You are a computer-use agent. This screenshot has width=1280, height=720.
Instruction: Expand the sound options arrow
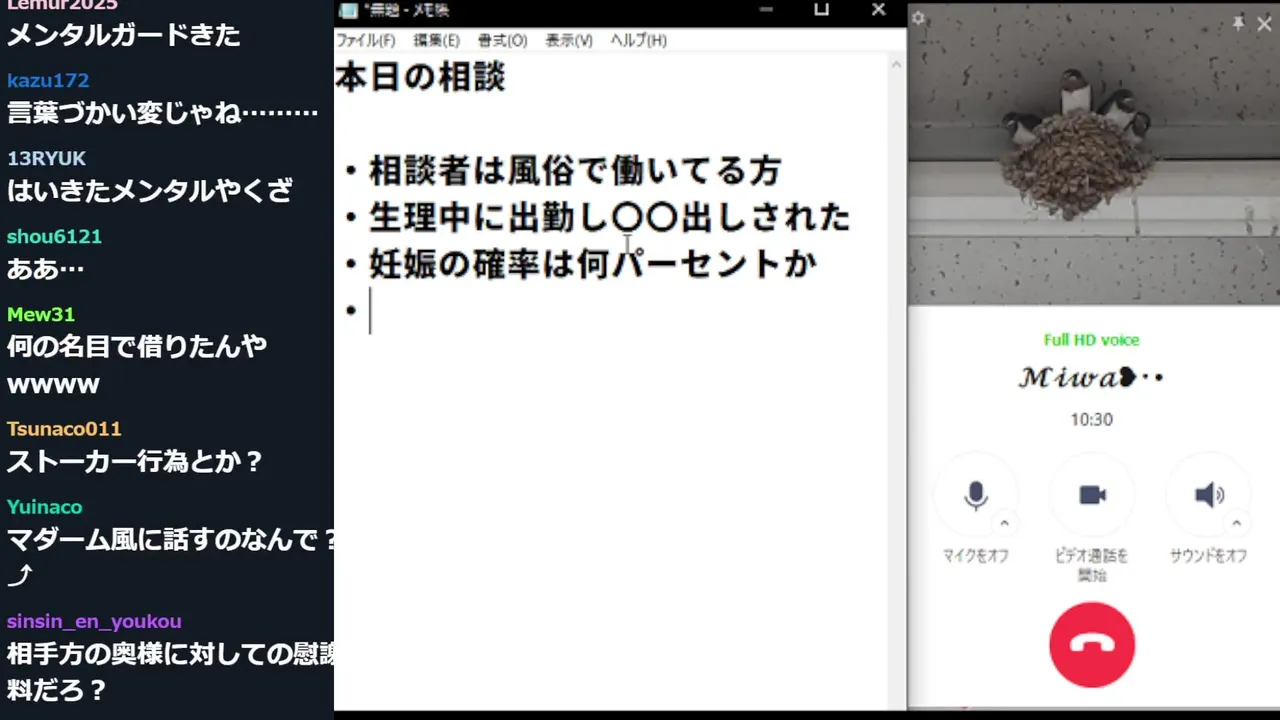(x=1237, y=523)
